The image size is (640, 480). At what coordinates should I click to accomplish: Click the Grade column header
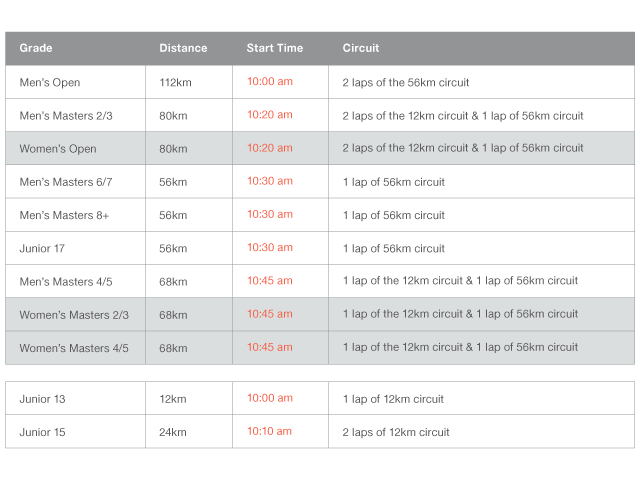pos(36,48)
